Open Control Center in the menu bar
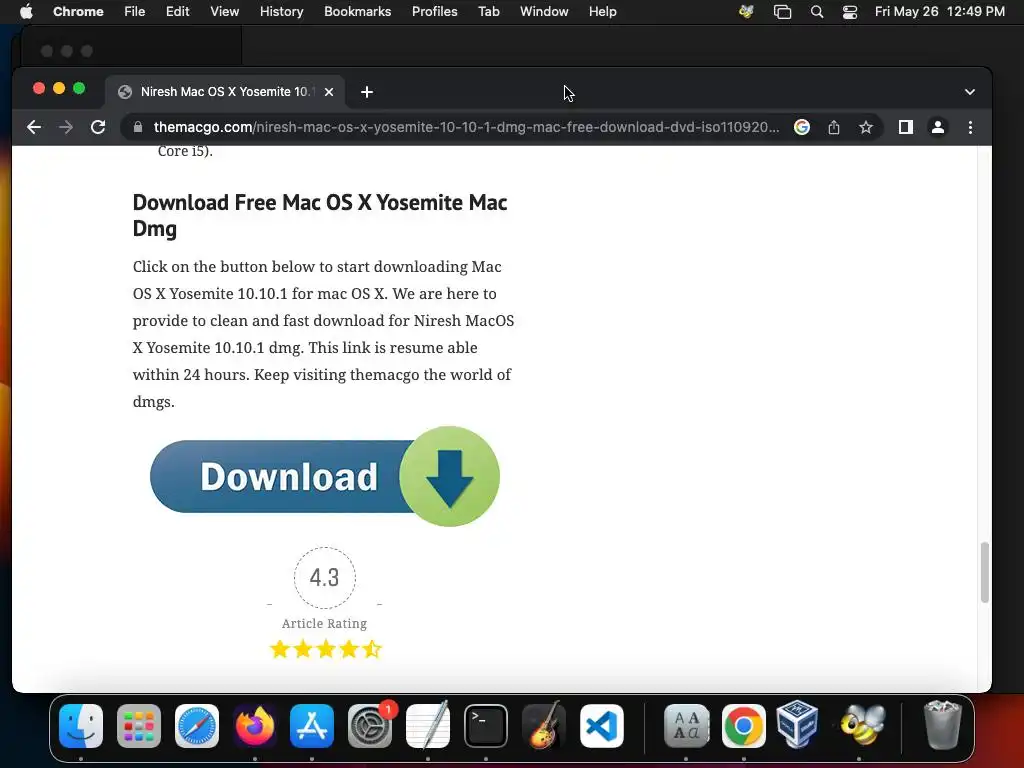 click(x=850, y=12)
